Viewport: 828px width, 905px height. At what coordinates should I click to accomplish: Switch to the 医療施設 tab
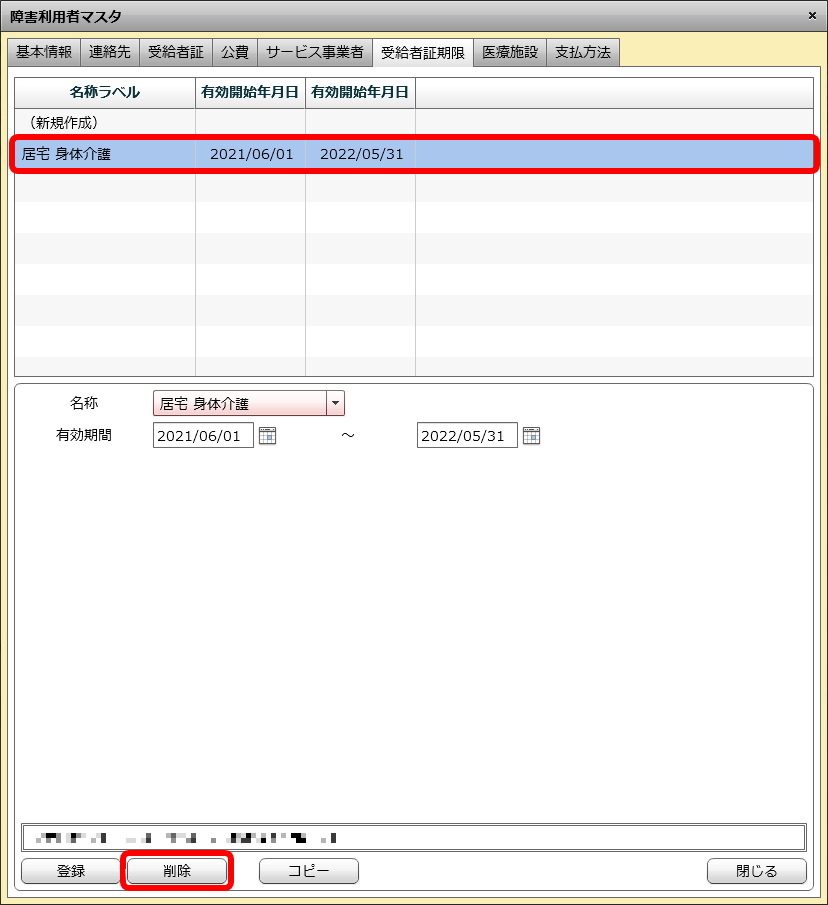point(510,52)
